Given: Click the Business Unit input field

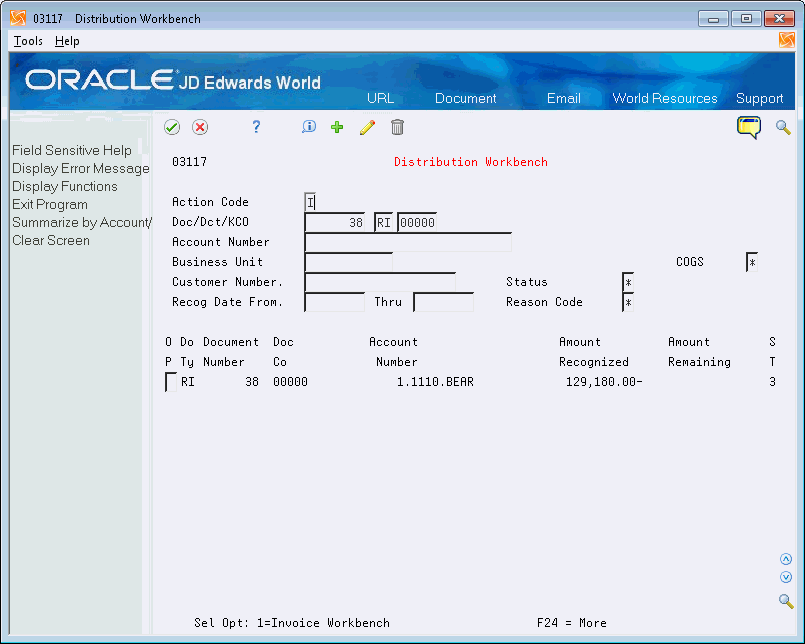Looking at the screenshot, I should click(349, 262).
